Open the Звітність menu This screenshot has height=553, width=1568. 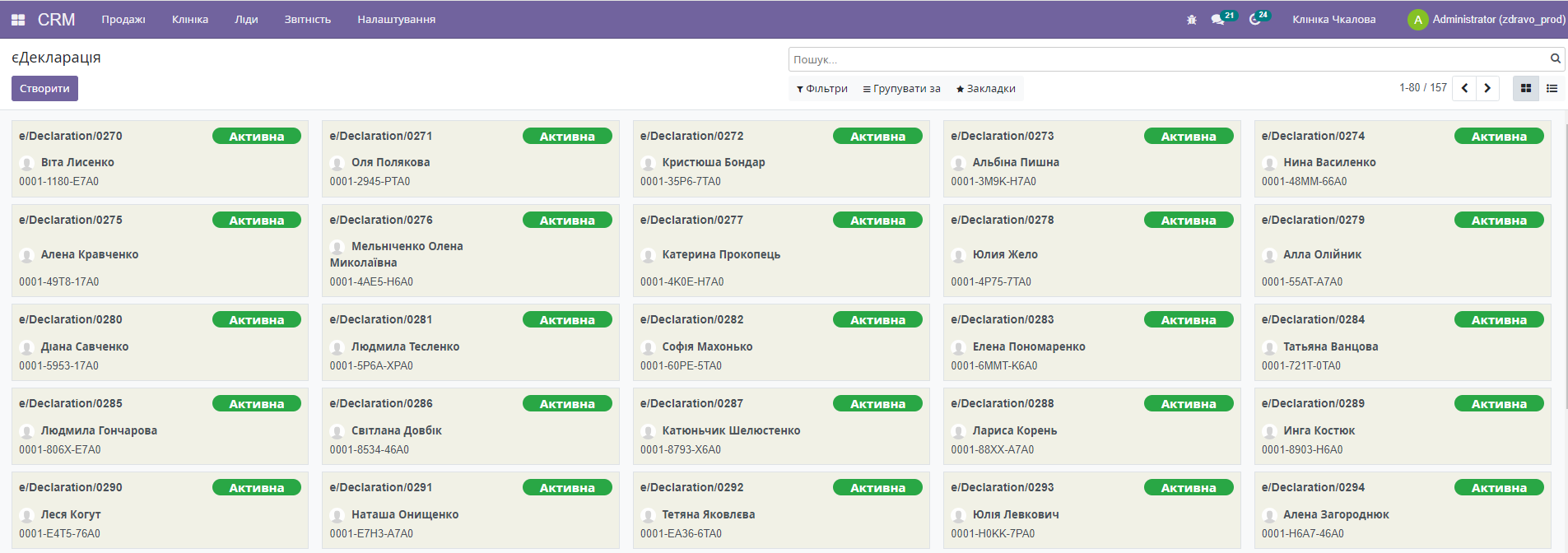tap(307, 20)
